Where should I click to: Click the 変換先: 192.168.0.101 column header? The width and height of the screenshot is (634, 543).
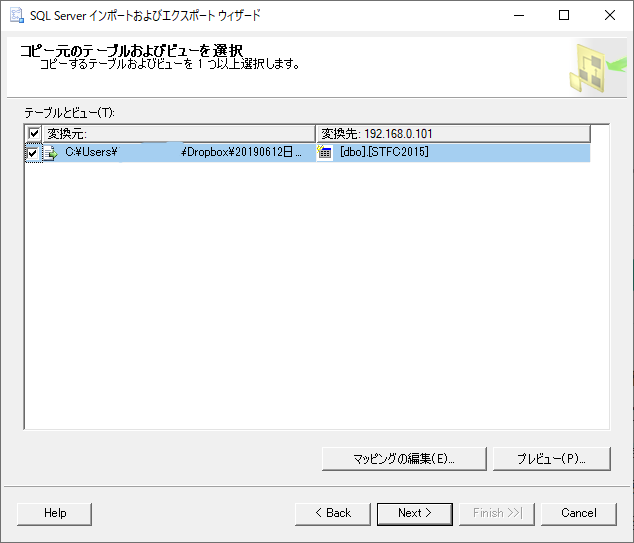coord(452,134)
